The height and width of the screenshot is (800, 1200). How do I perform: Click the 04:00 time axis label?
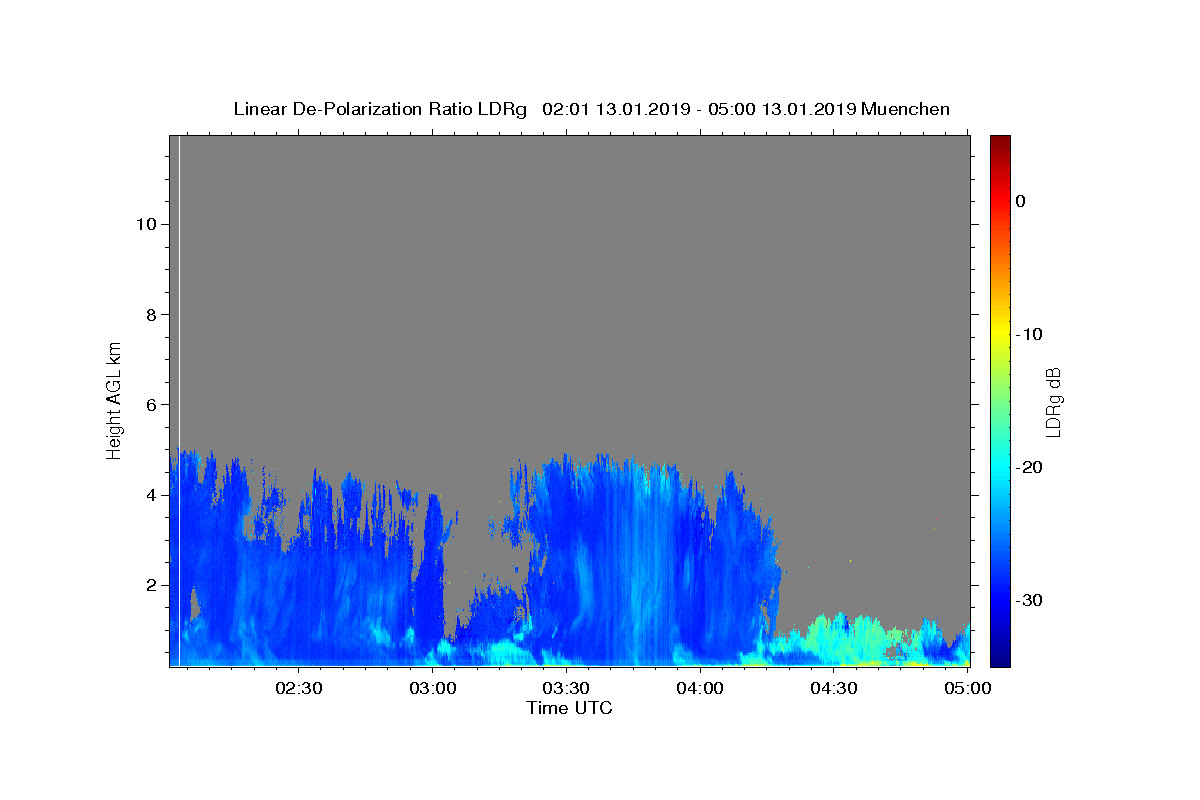pyautogui.click(x=700, y=688)
